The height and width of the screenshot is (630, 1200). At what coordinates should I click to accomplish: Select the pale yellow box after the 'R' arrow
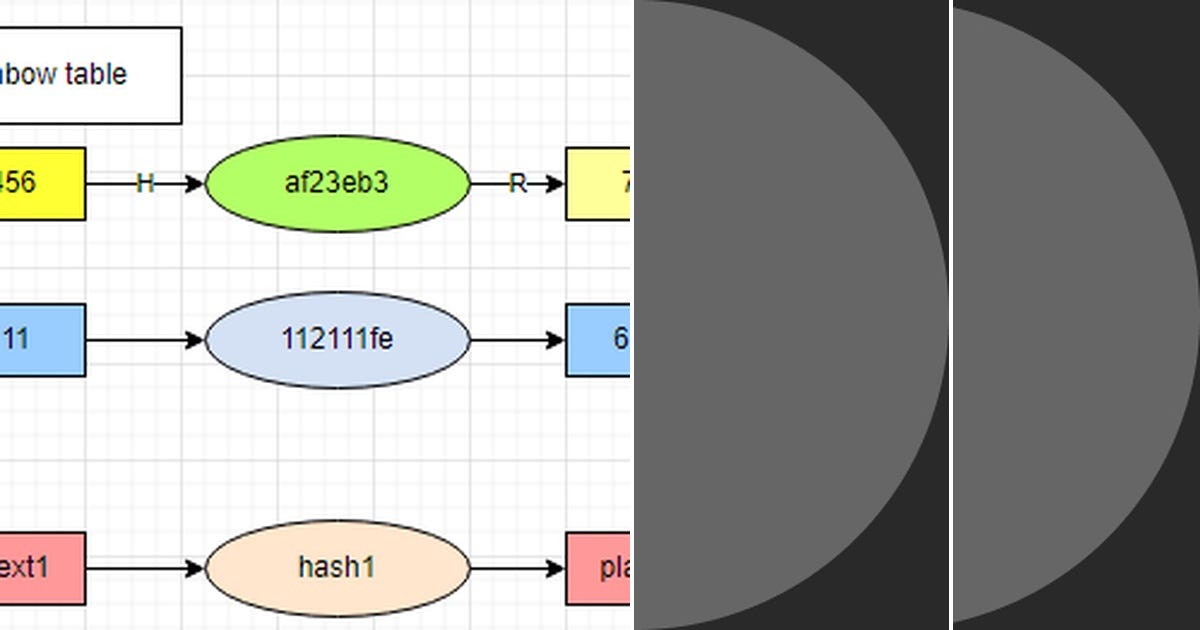pos(600,184)
